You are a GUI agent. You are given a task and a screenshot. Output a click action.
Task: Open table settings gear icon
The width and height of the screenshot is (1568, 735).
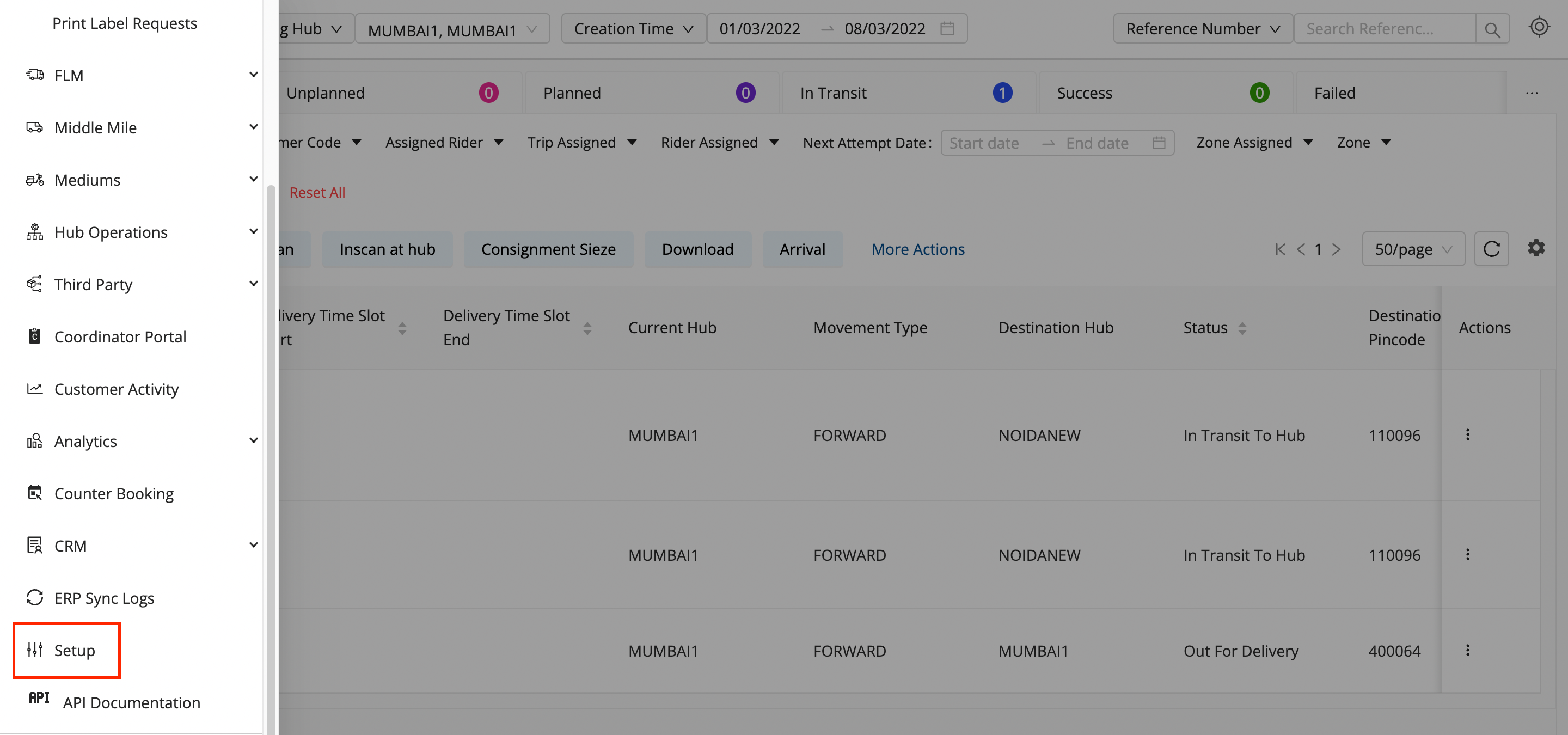pos(1536,248)
